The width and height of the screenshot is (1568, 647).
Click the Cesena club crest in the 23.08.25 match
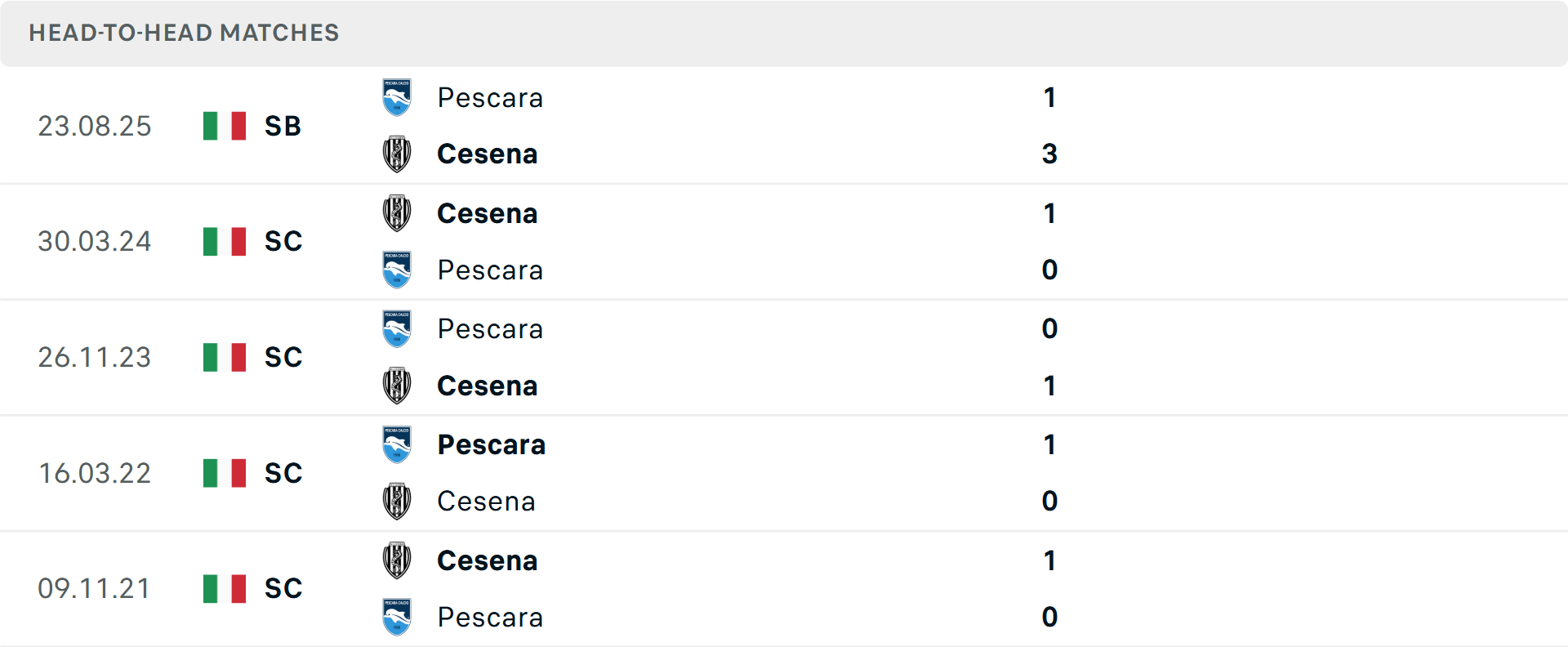(397, 154)
